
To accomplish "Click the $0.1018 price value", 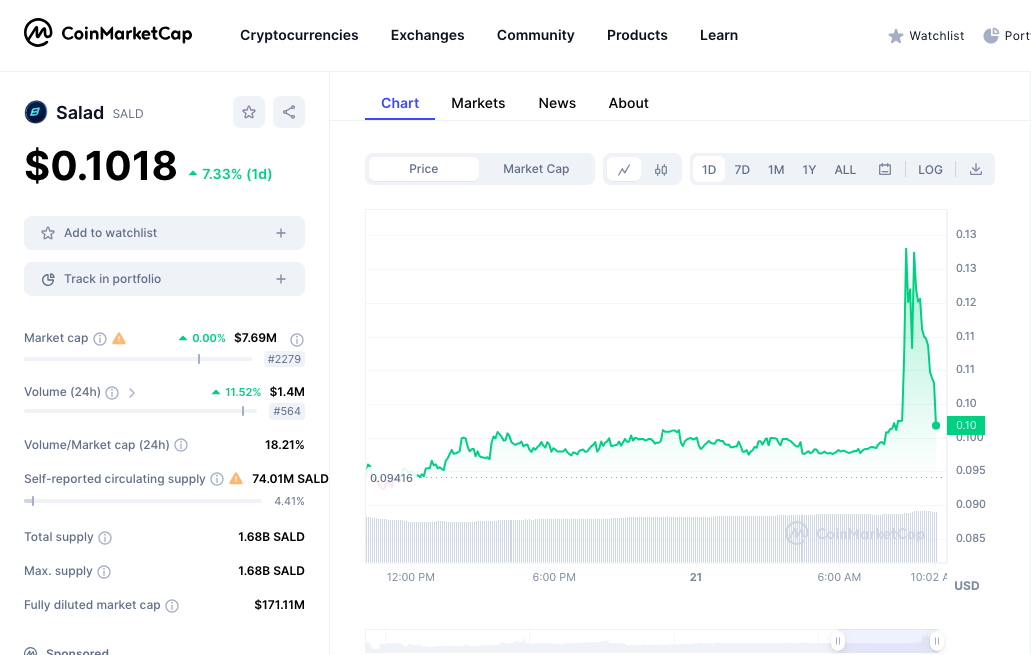I will click(101, 165).
